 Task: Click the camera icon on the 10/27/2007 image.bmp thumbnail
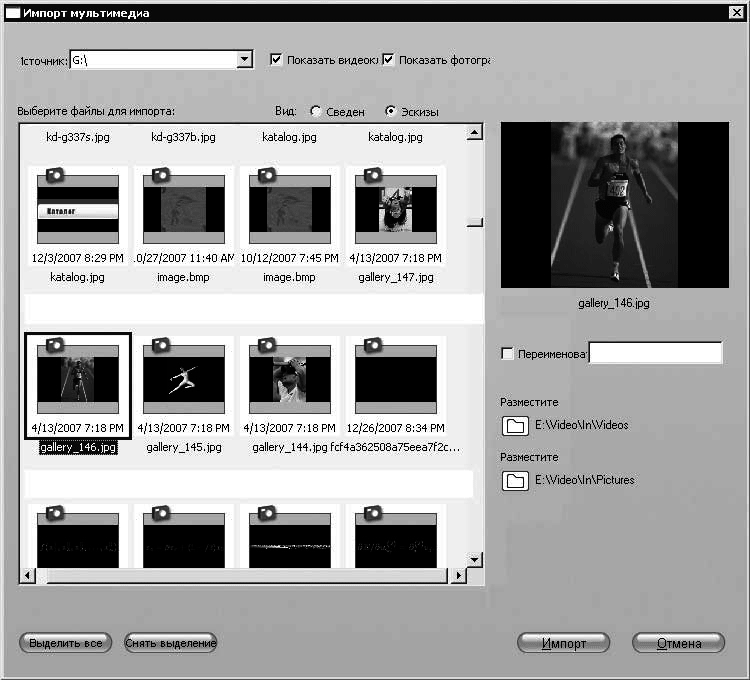161,175
